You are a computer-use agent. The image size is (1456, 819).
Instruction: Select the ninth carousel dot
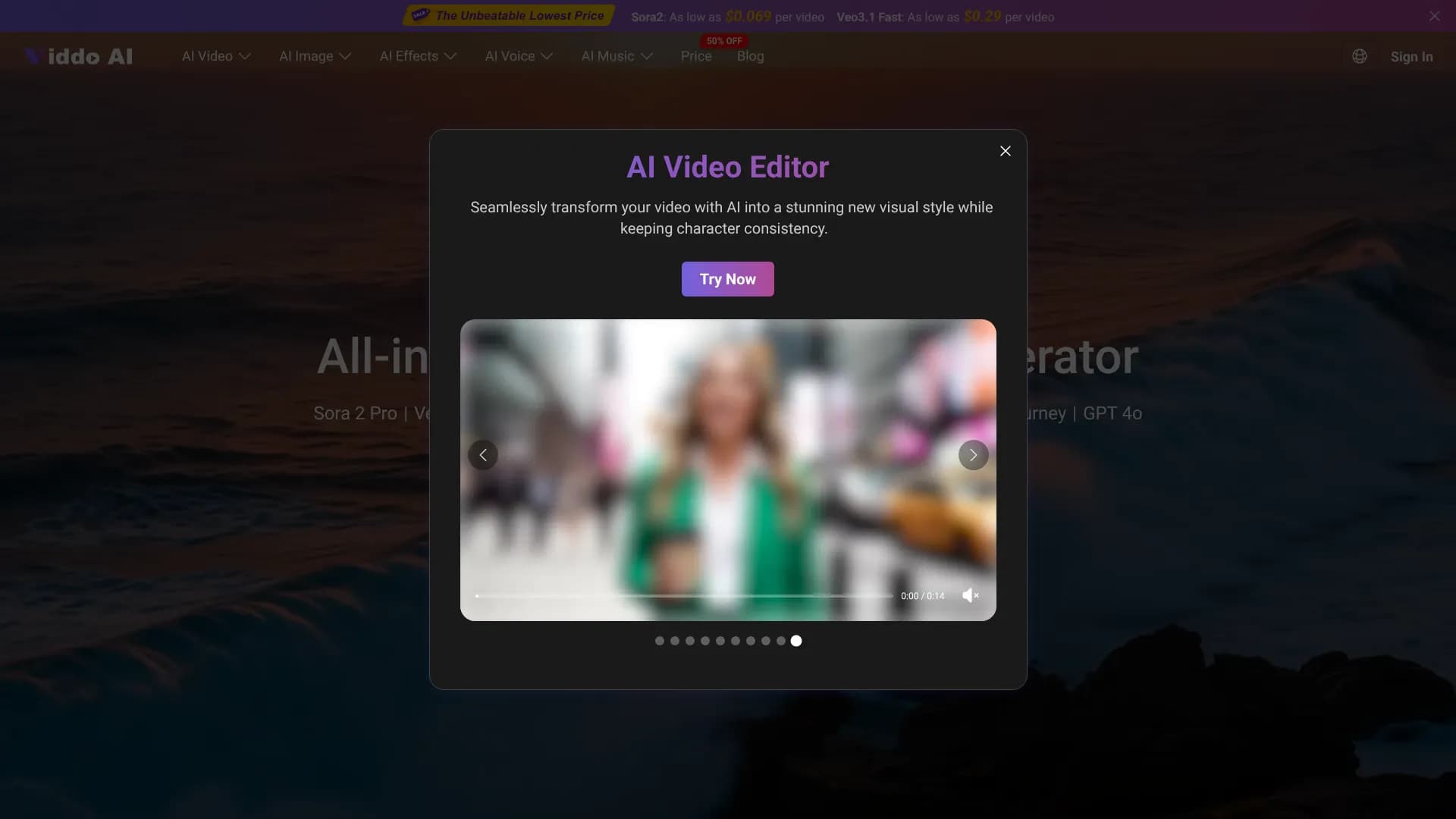coord(780,641)
